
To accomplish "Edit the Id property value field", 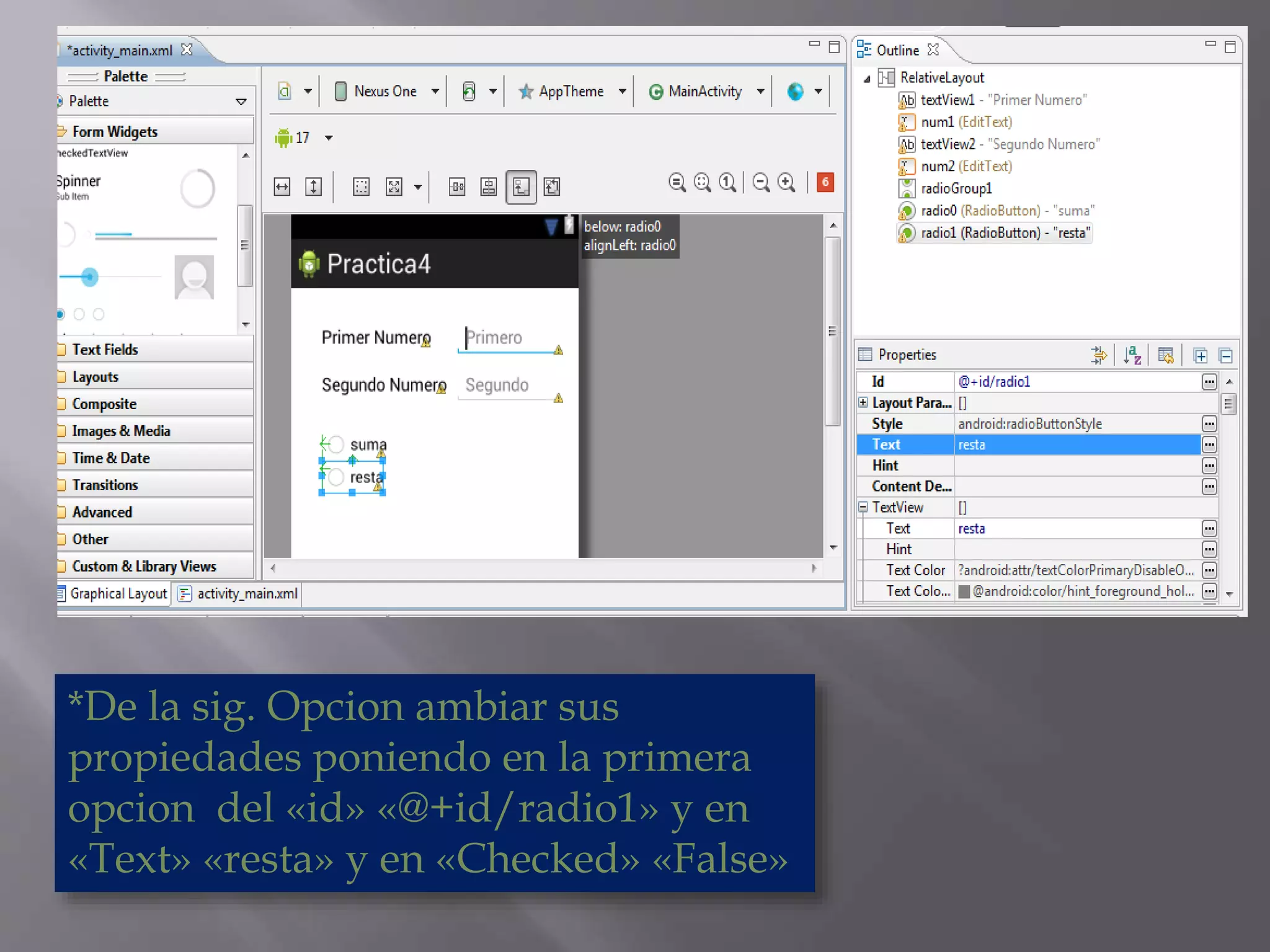I will (x=1078, y=382).
